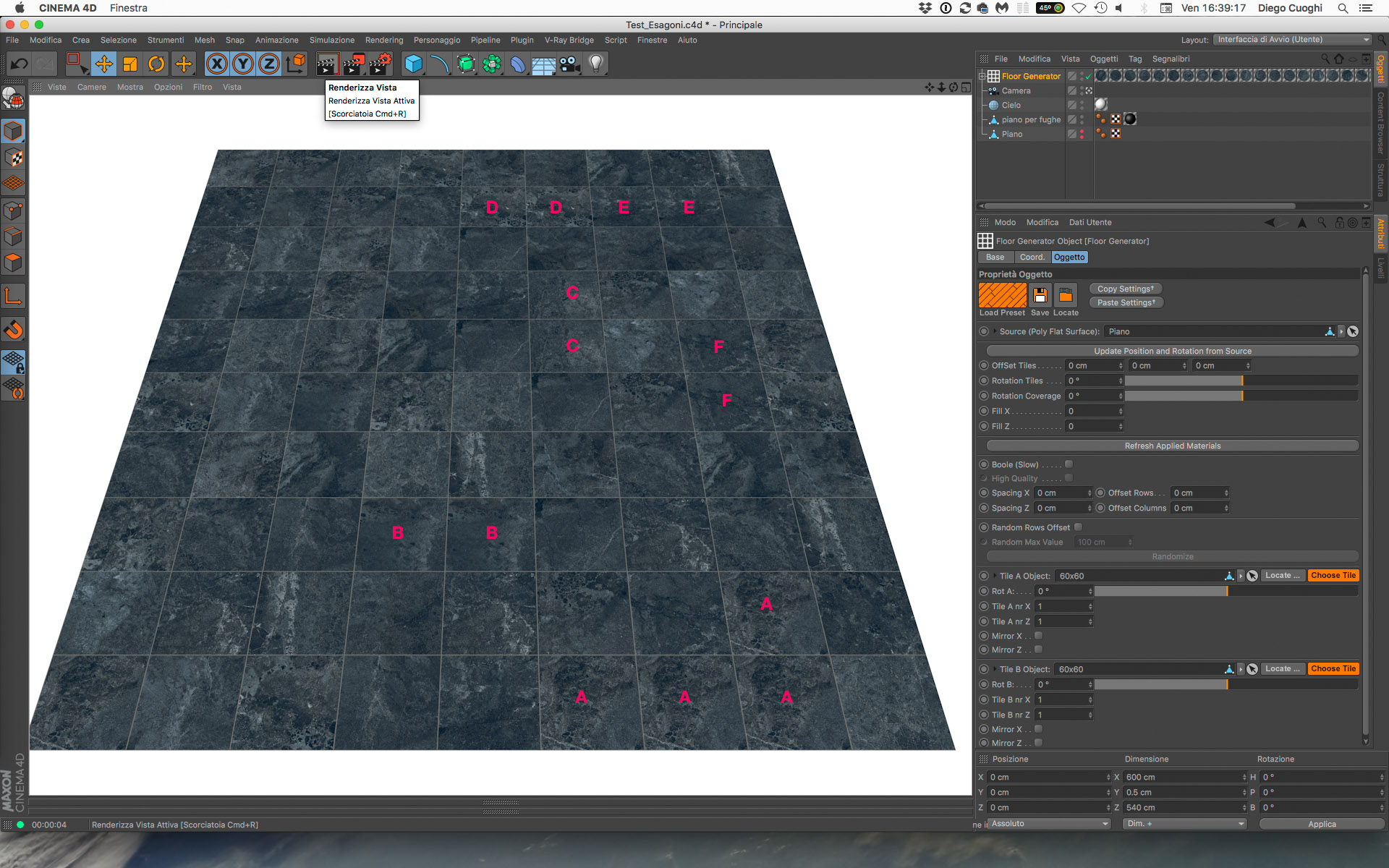The width and height of the screenshot is (1389, 868).
Task: Activate the Scale tool
Action: (130, 64)
